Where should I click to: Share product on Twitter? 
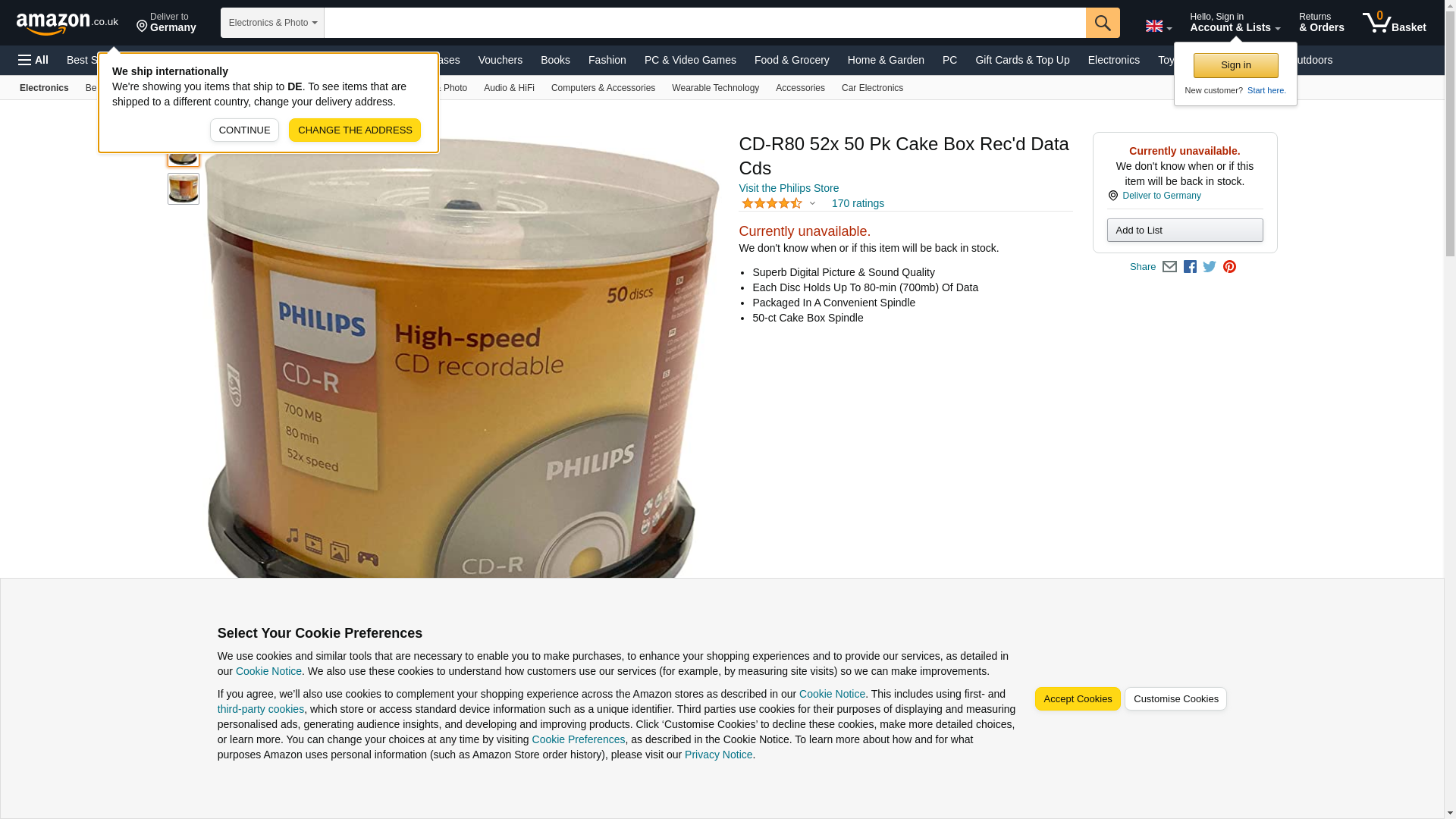1210,267
